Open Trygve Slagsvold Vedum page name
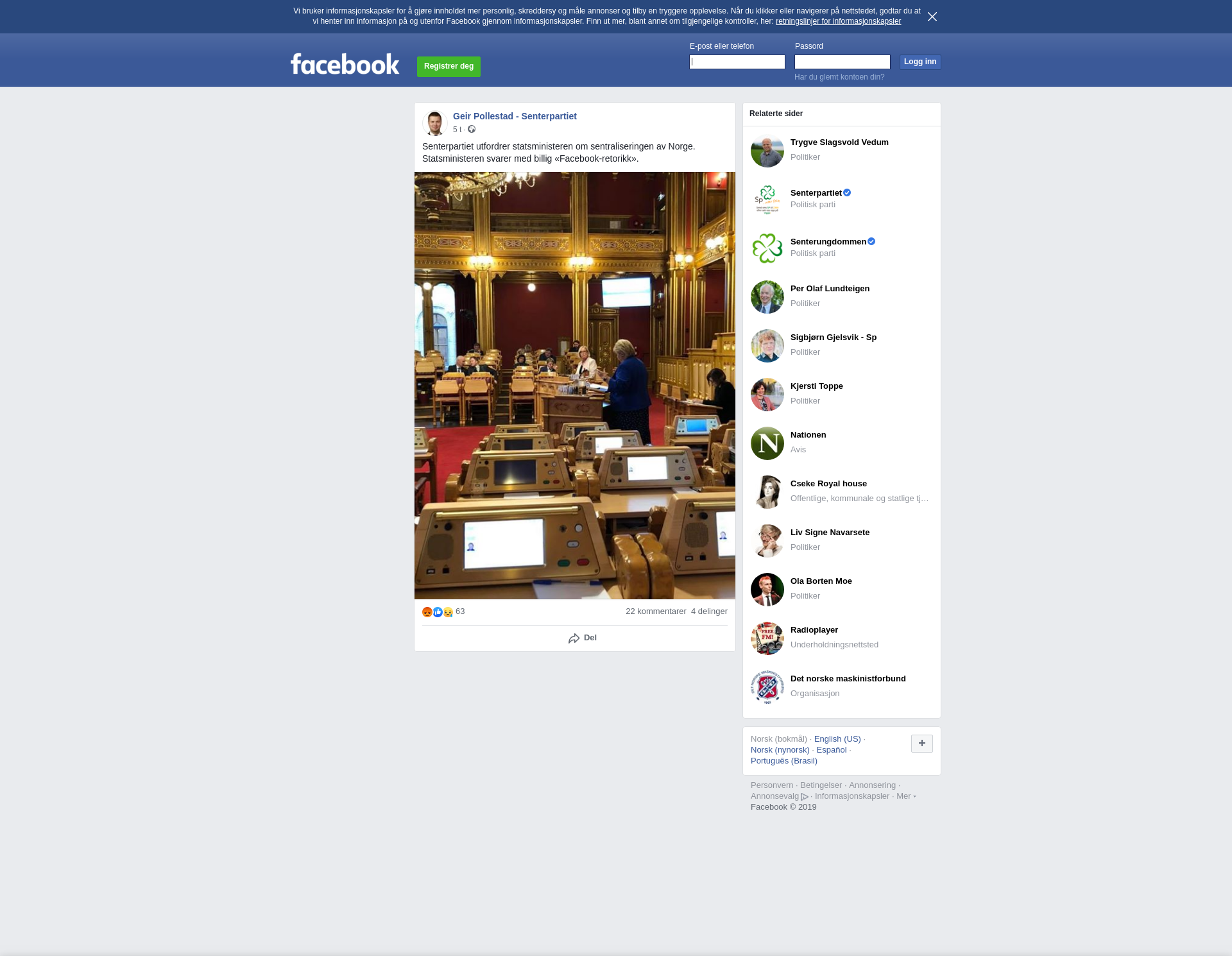 (839, 142)
